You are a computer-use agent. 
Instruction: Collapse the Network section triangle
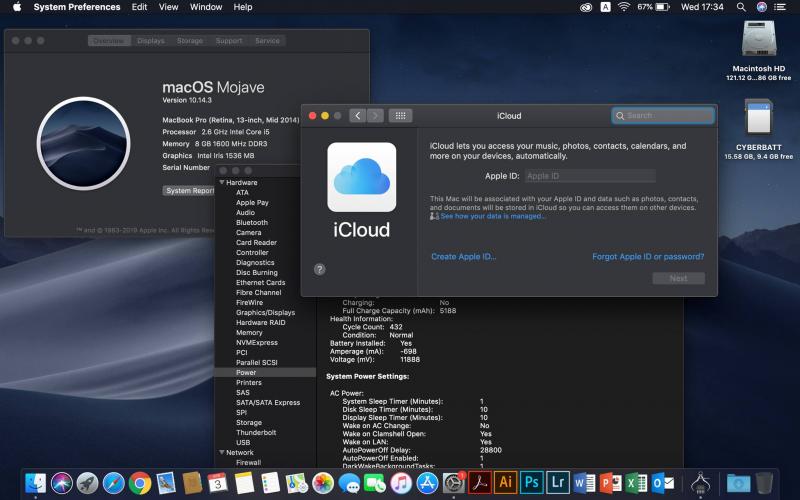pos(222,452)
